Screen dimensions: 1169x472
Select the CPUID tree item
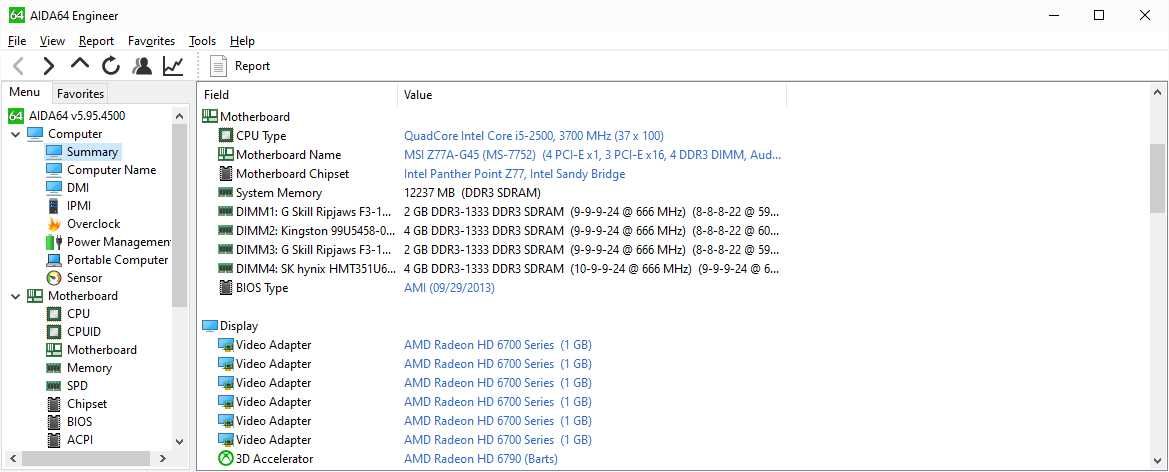(x=84, y=332)
